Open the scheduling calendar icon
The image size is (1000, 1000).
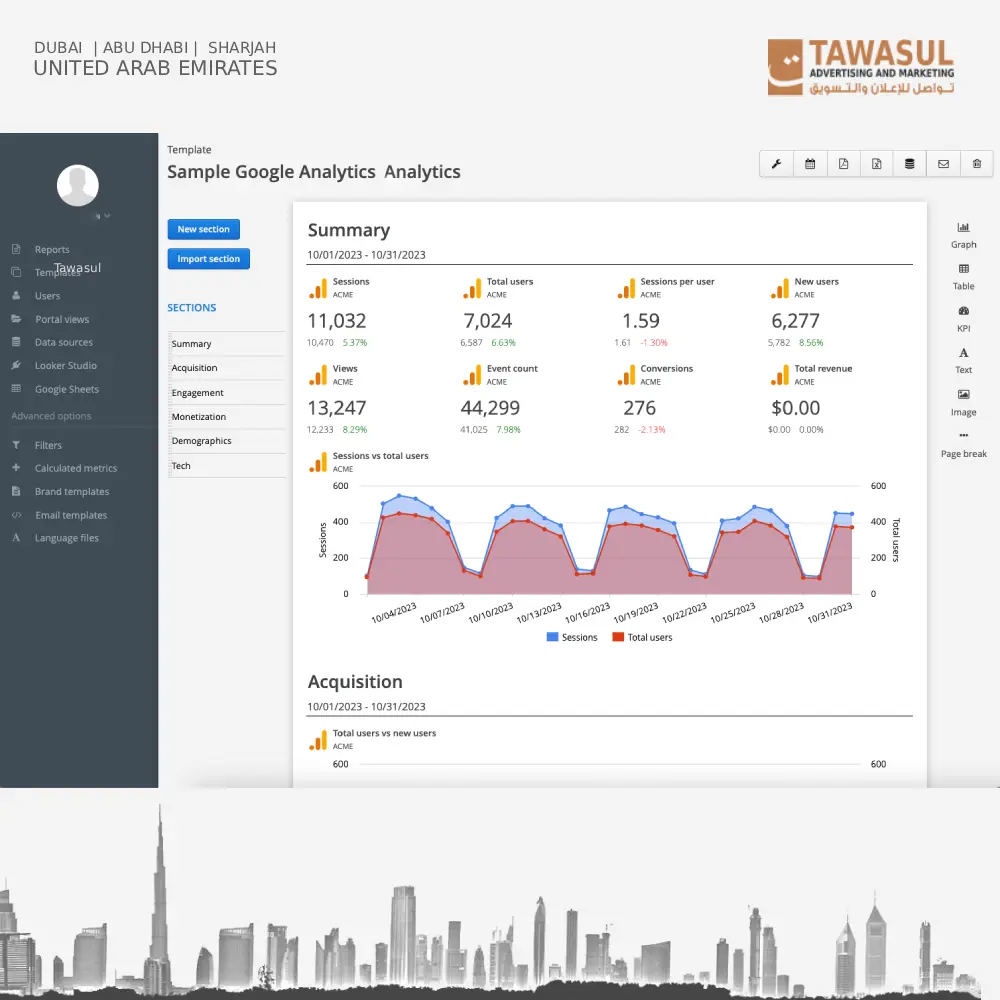tap(810, 163)
